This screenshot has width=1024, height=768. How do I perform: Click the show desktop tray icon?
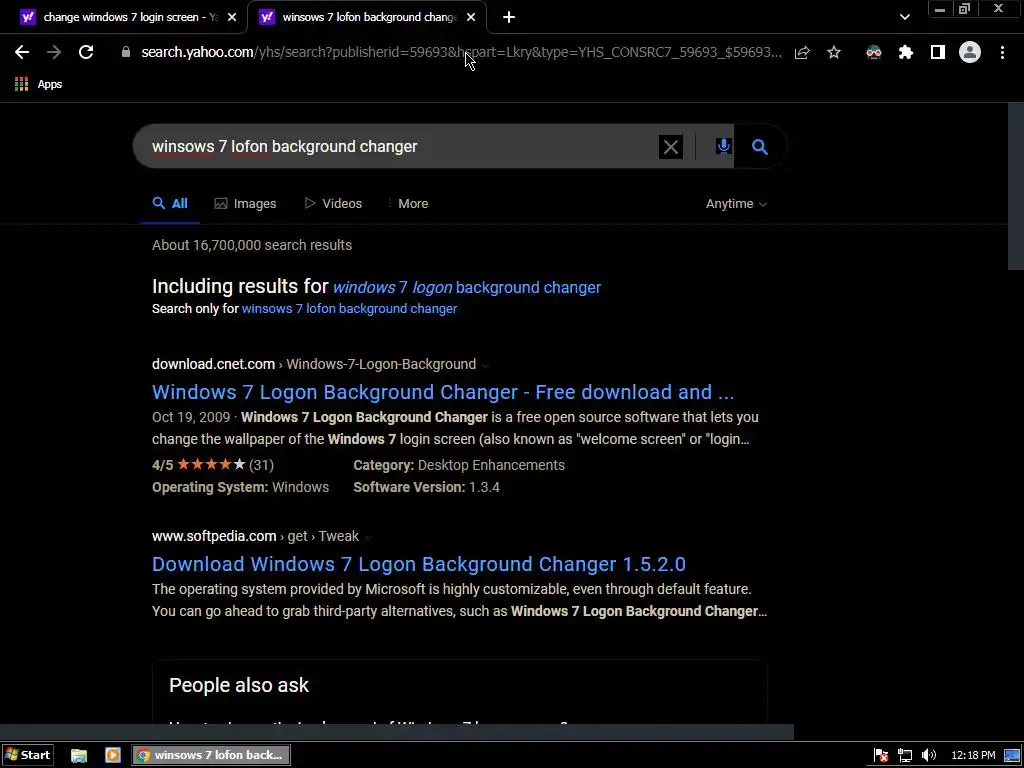pyautogui.click(x=1012, y=756)
